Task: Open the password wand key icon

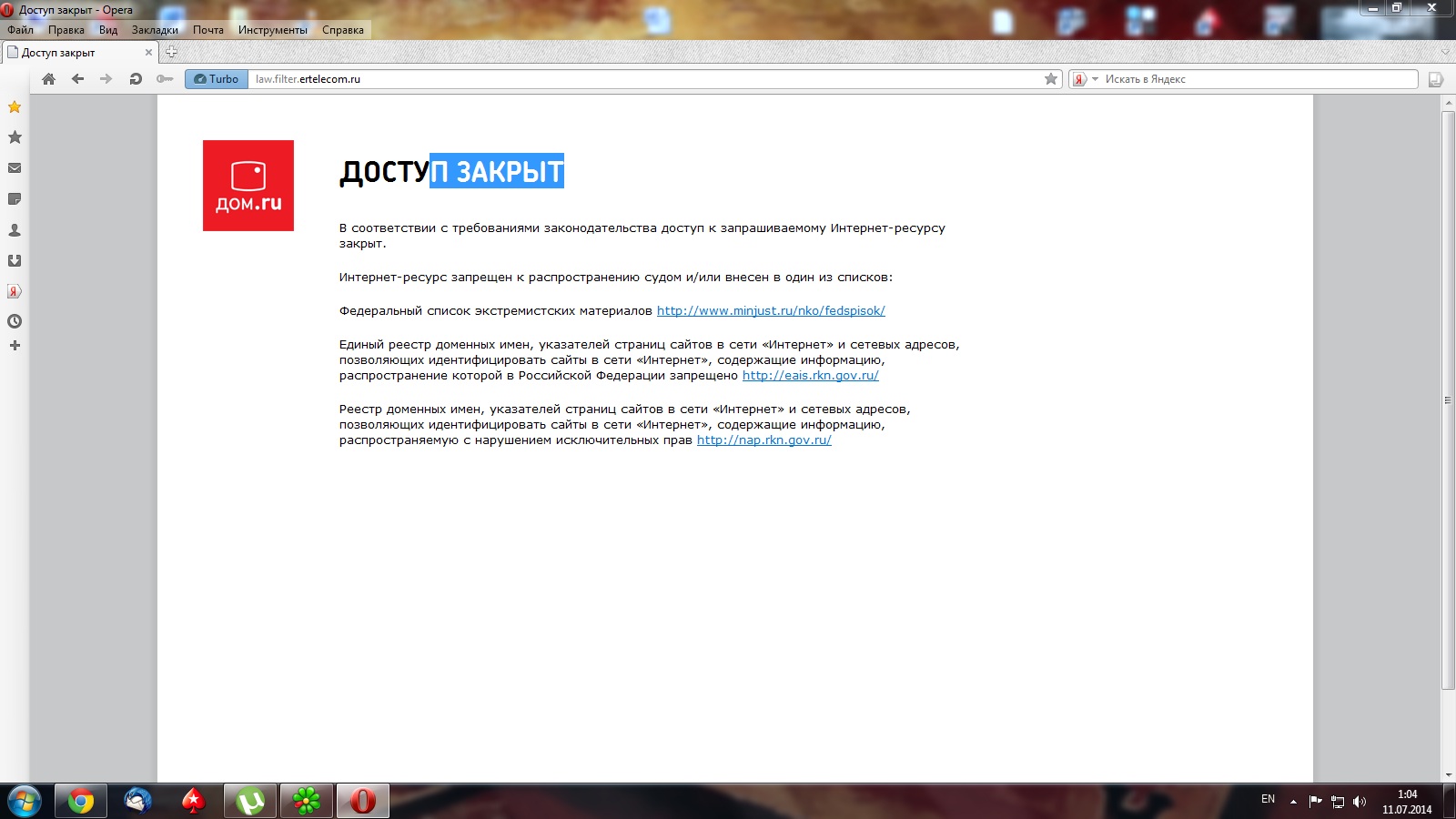Action: (x=165, y=79)
